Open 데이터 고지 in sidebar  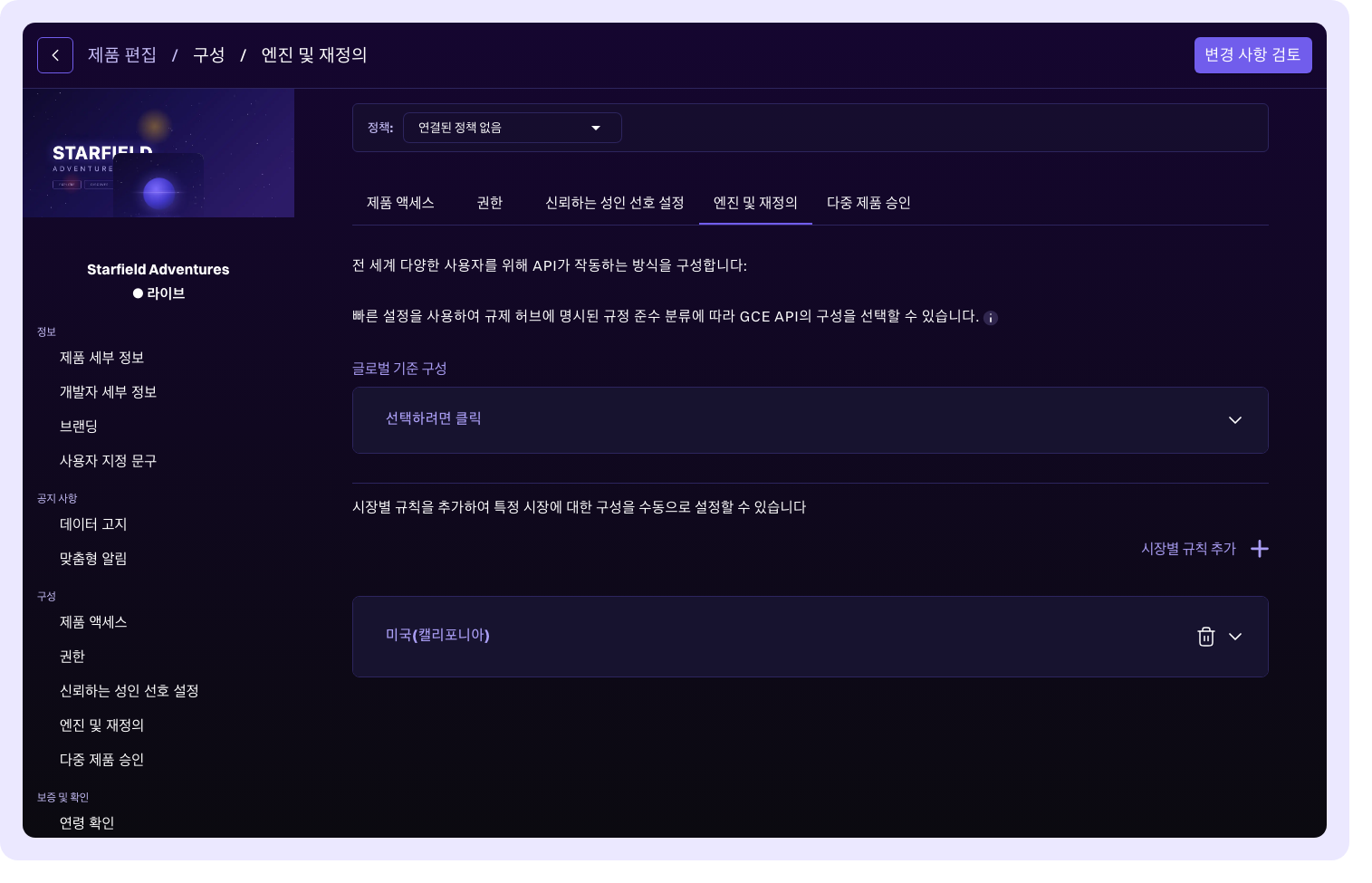point(93,524)
